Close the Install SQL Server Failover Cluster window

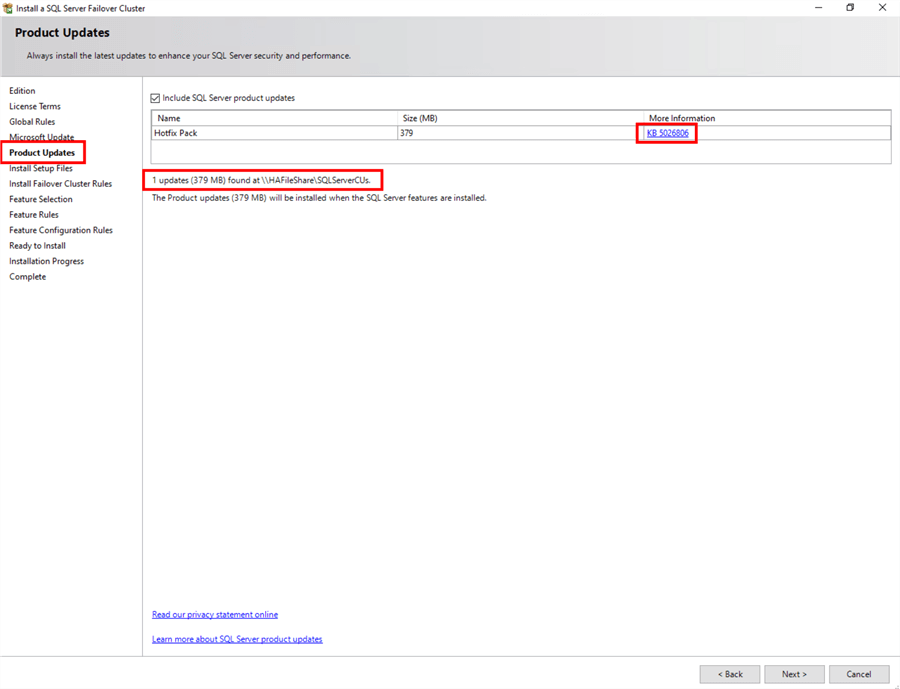882,7
